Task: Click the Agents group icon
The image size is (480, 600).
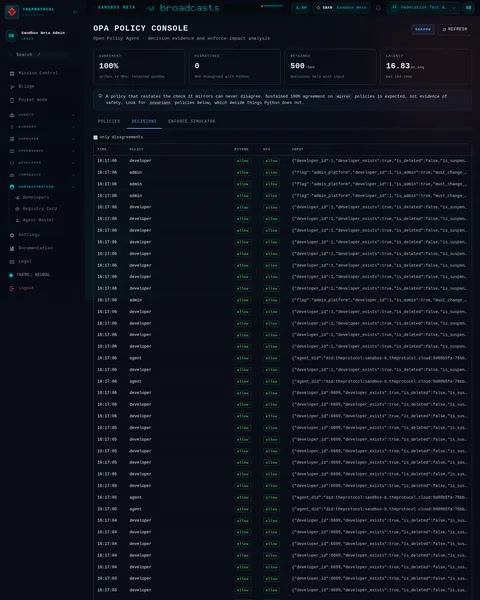Action: coord(12,115)
